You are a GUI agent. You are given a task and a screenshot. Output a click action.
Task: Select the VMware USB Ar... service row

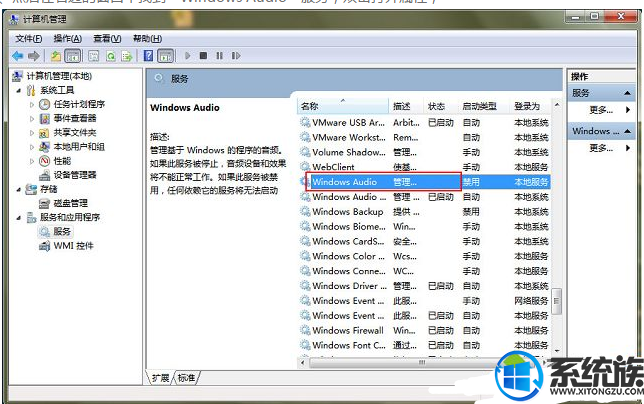[424, 123]
